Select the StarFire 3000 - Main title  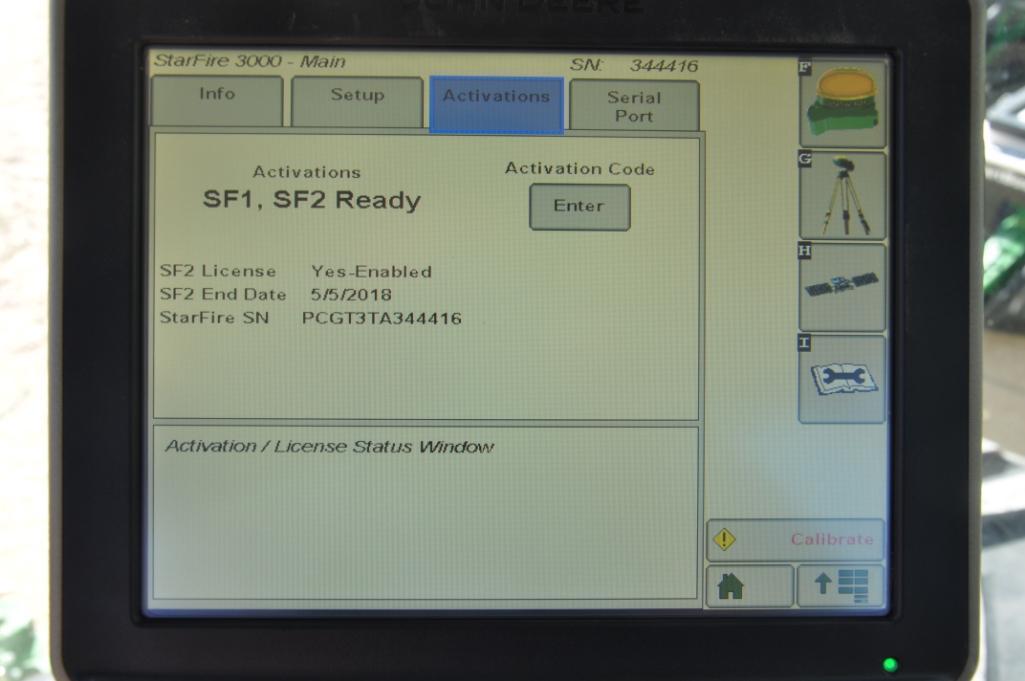[x=249, y=61]
